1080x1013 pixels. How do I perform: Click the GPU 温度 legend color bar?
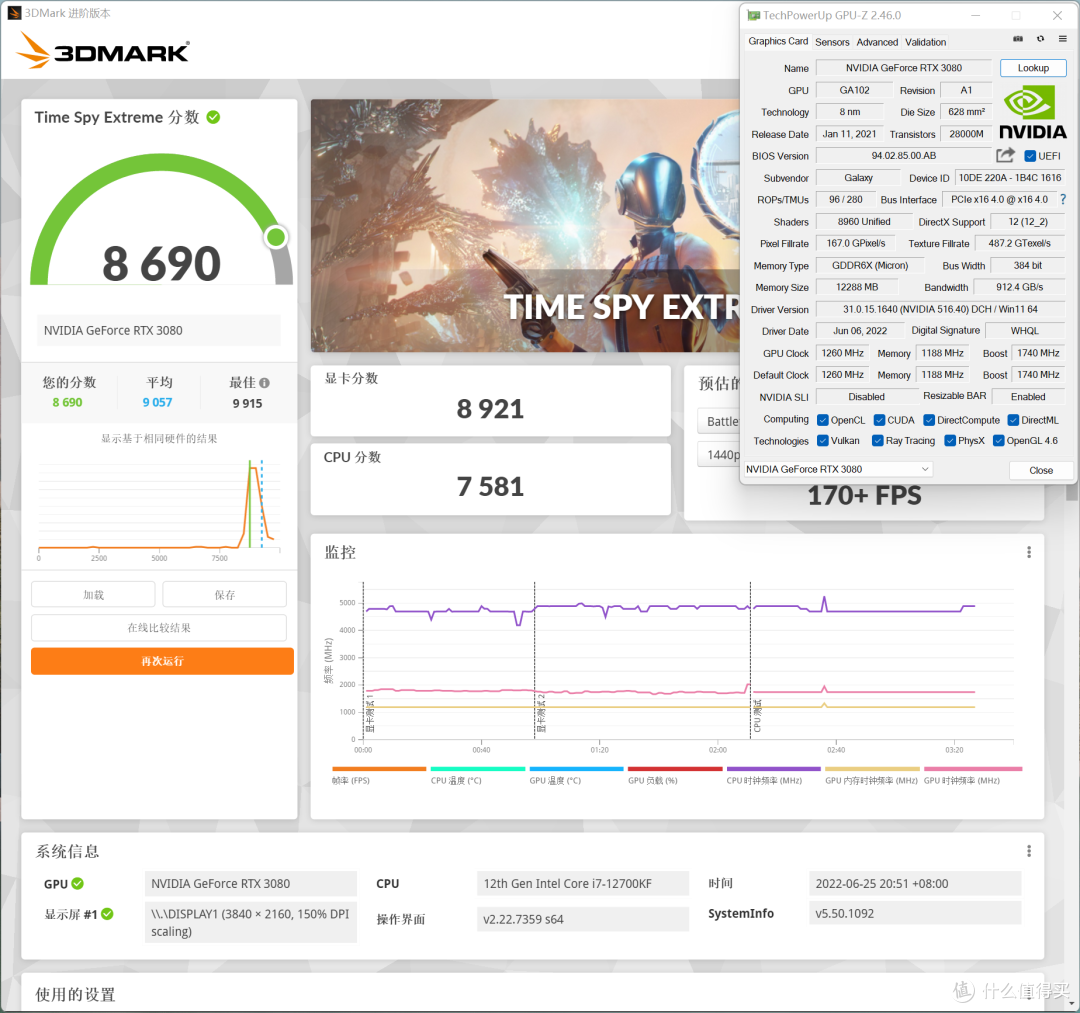pos(577,769)
